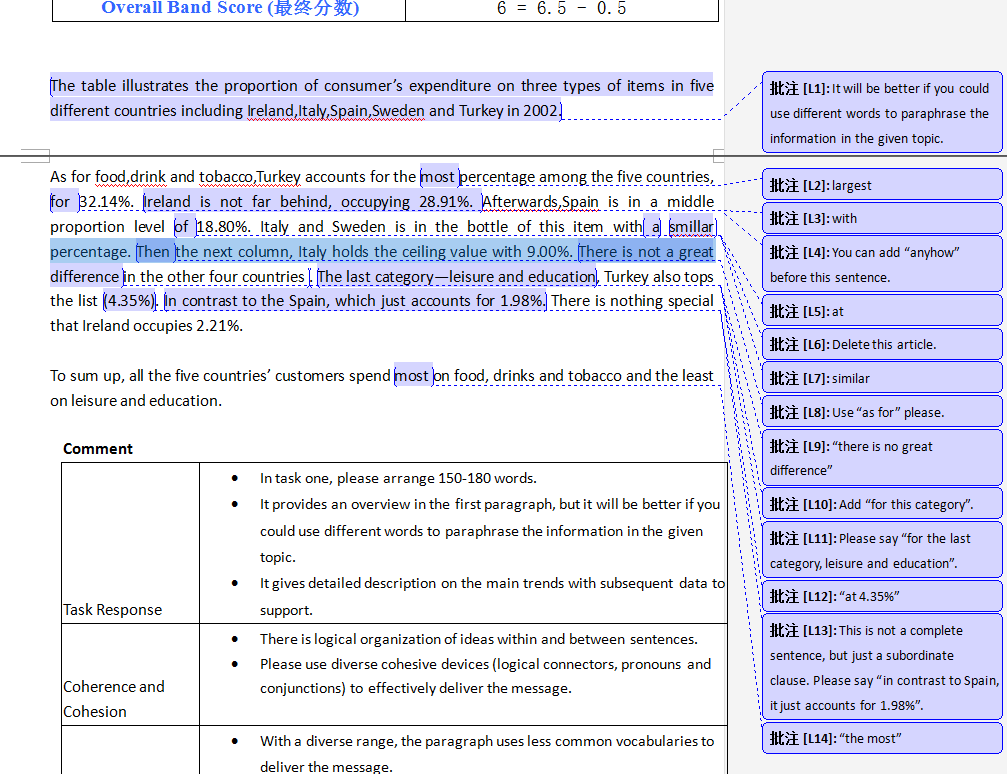
Task: Select comment L5 reading "at"
Action: click(x=882, y=311)
